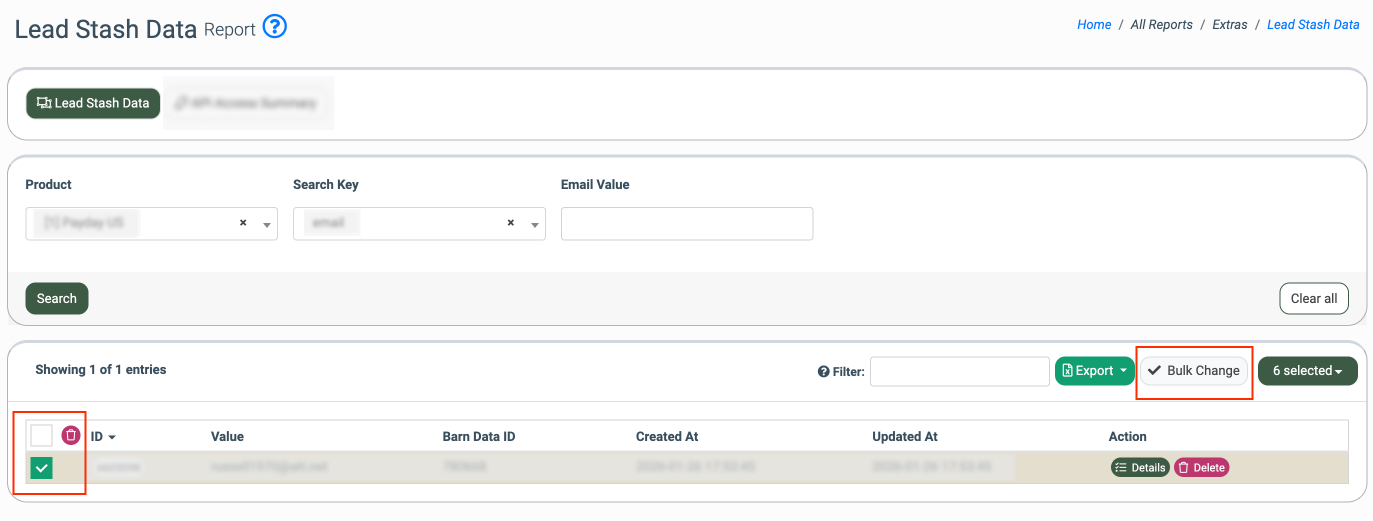1373x521 pixels.
Task: Uncheck the selected row checkbox
Action: (x=42, y=467)
